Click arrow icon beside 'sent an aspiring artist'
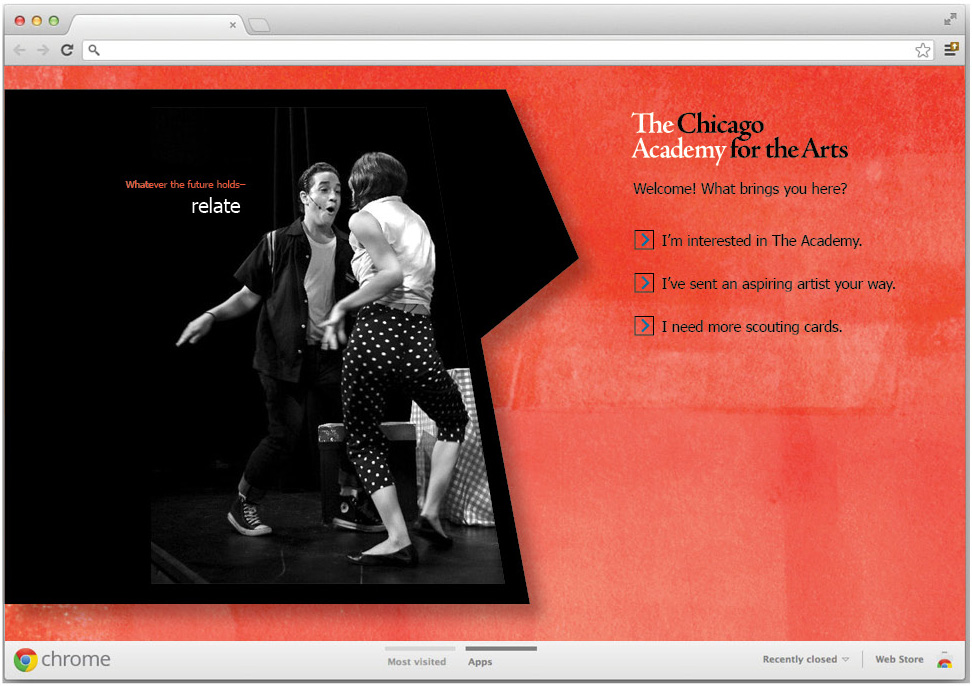 643,283
